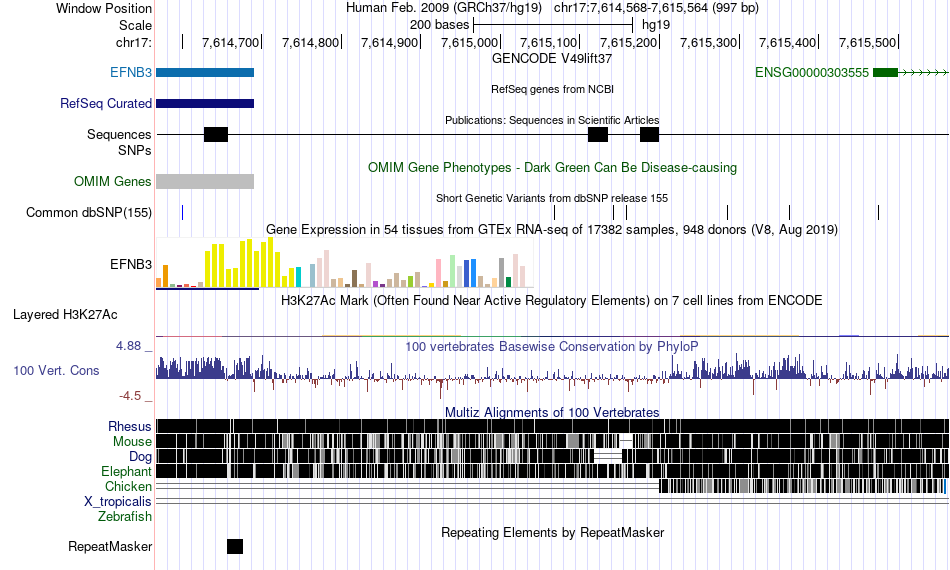Click the 100 vertebrates Basewise Conservation title
950x570 pixels.
pyautogui.click(x=552, y=347)
